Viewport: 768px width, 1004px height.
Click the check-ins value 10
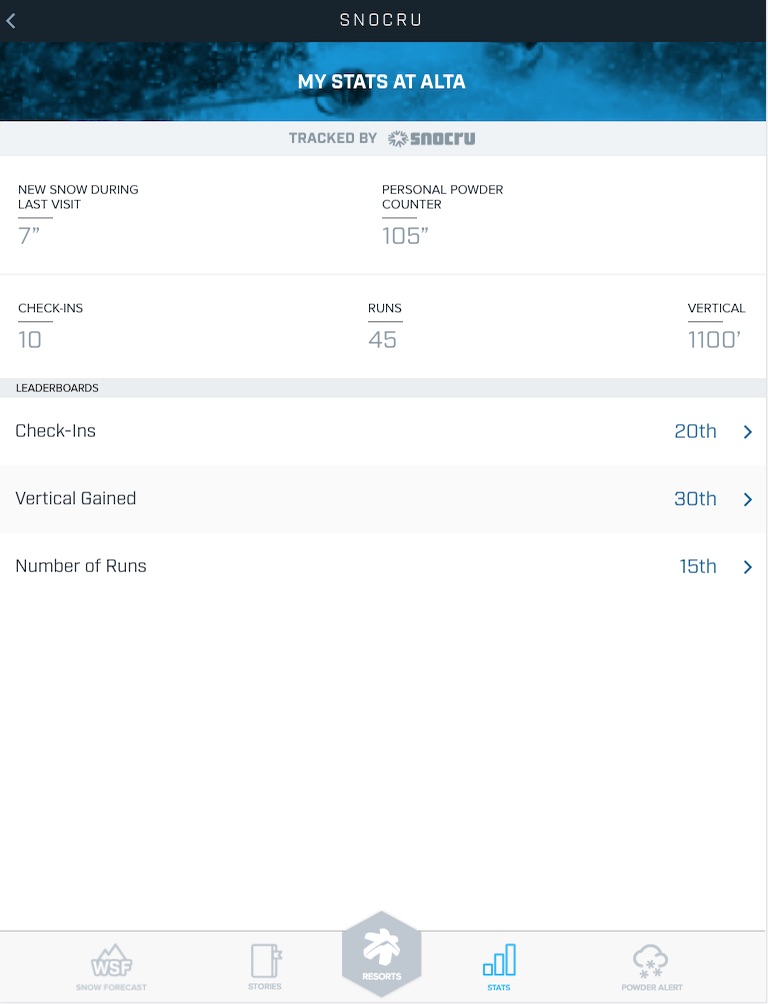click(29, 339)
